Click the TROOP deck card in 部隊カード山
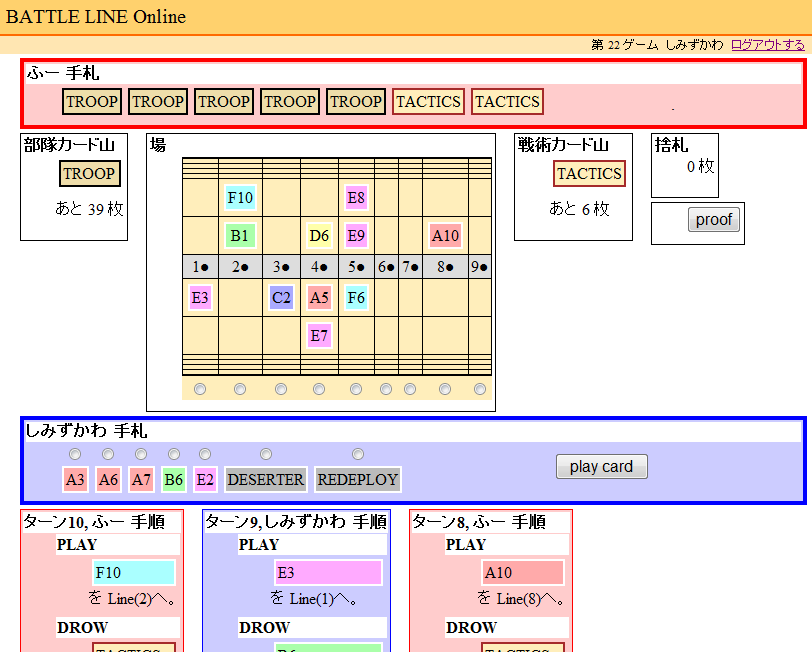This screenshot has height=652, width=812. (90, 173)
